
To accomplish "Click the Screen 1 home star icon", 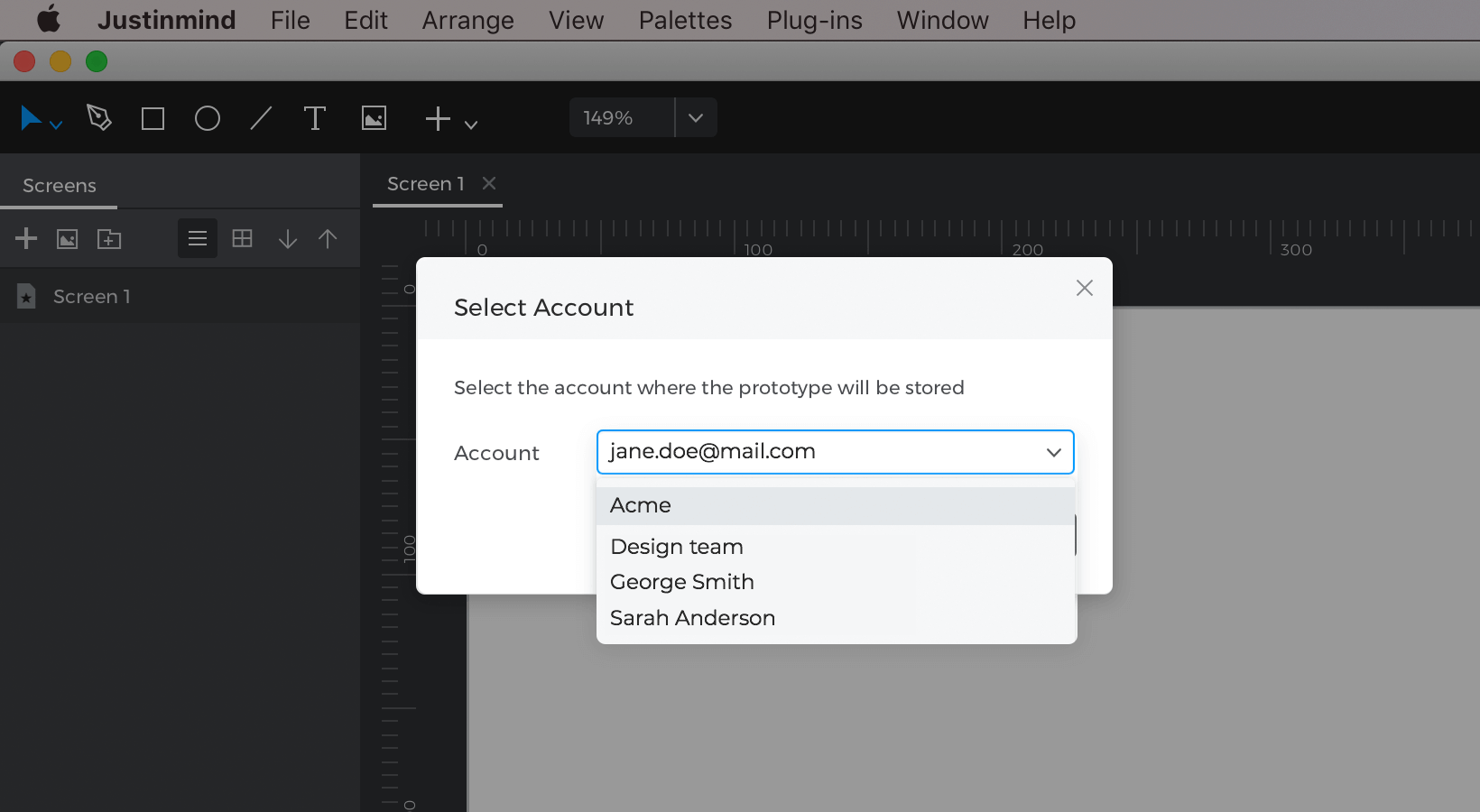I will 26,296.
